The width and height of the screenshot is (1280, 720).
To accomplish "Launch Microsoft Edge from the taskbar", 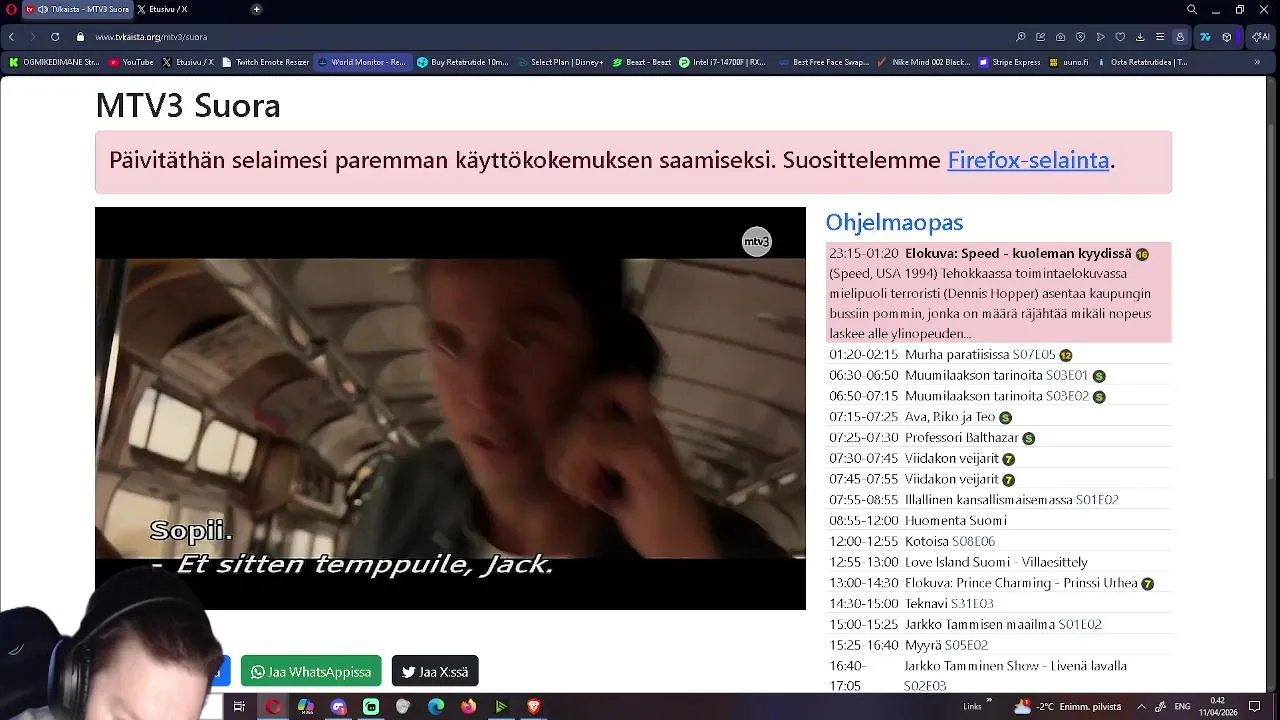I will click(436, 706).
